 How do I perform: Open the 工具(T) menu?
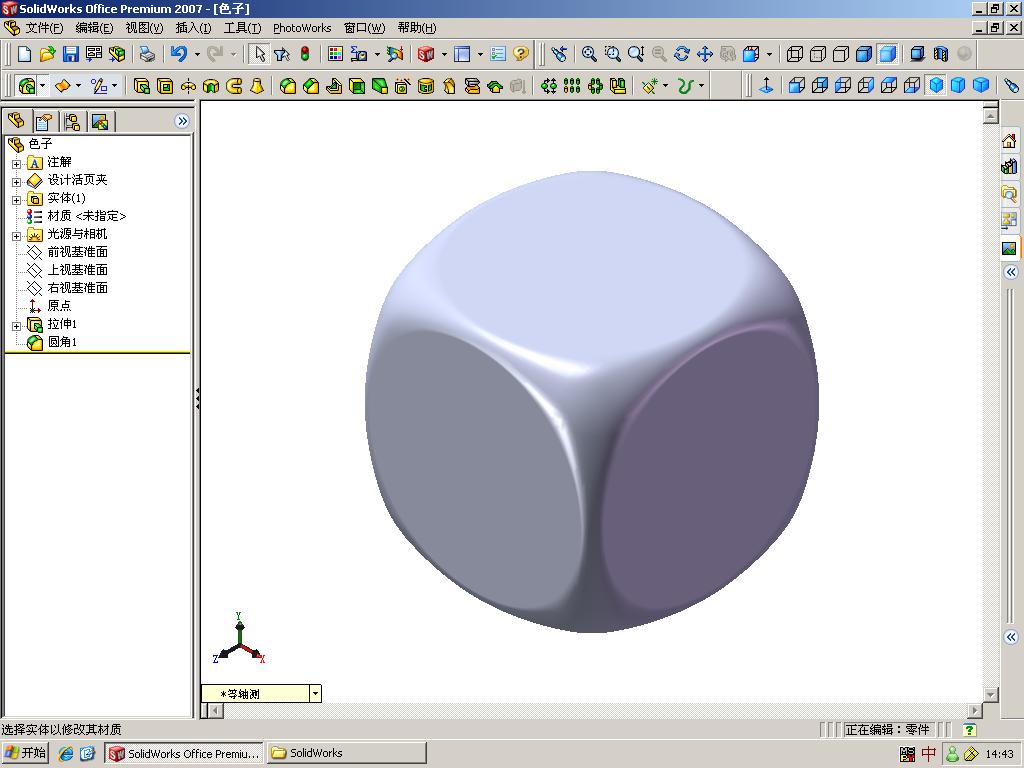point(242,27)
